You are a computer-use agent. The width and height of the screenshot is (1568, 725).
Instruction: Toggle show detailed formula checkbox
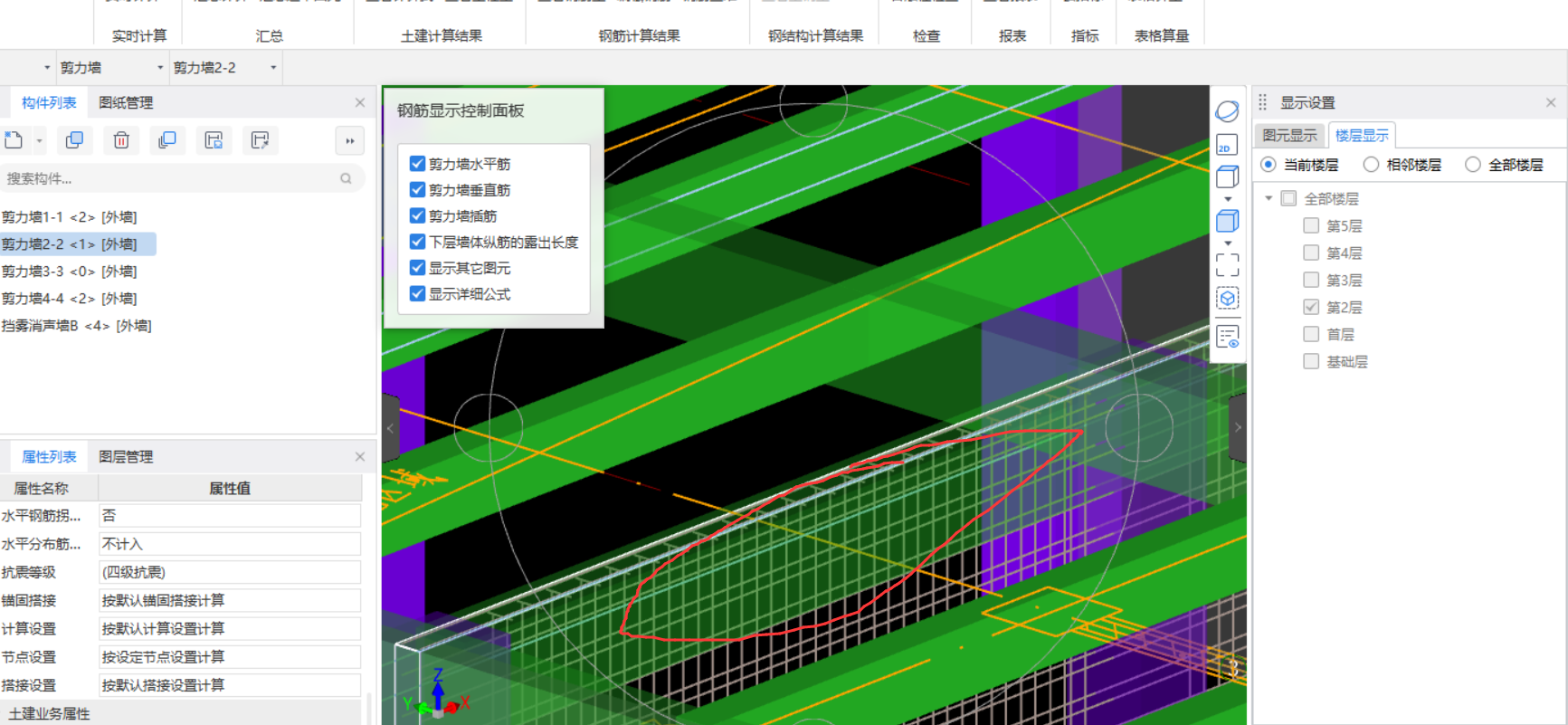coord(417,294)
